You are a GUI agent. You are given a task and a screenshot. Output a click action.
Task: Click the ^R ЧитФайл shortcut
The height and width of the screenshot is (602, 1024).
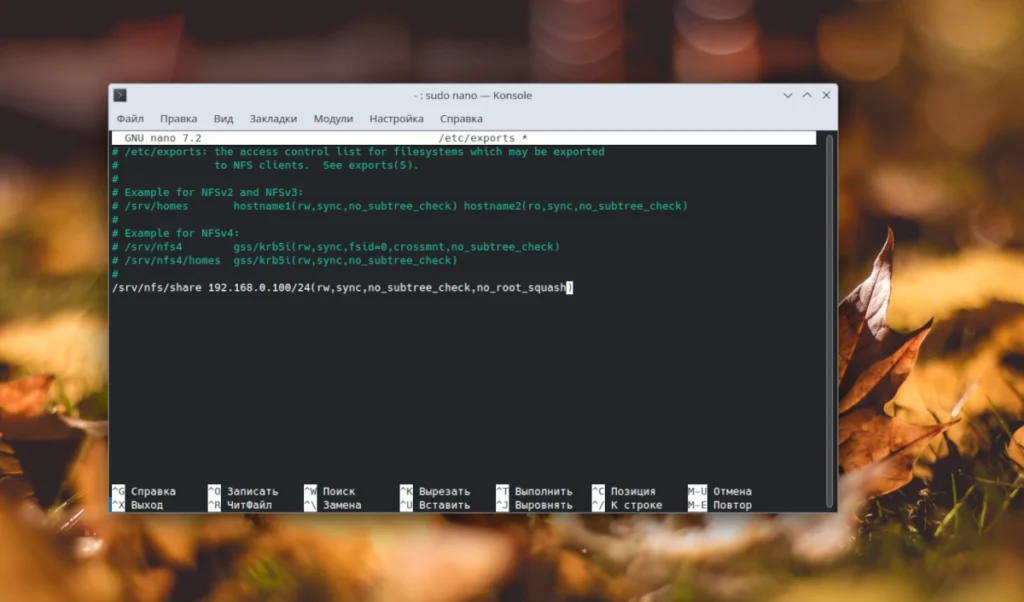[x=240, y=505]
